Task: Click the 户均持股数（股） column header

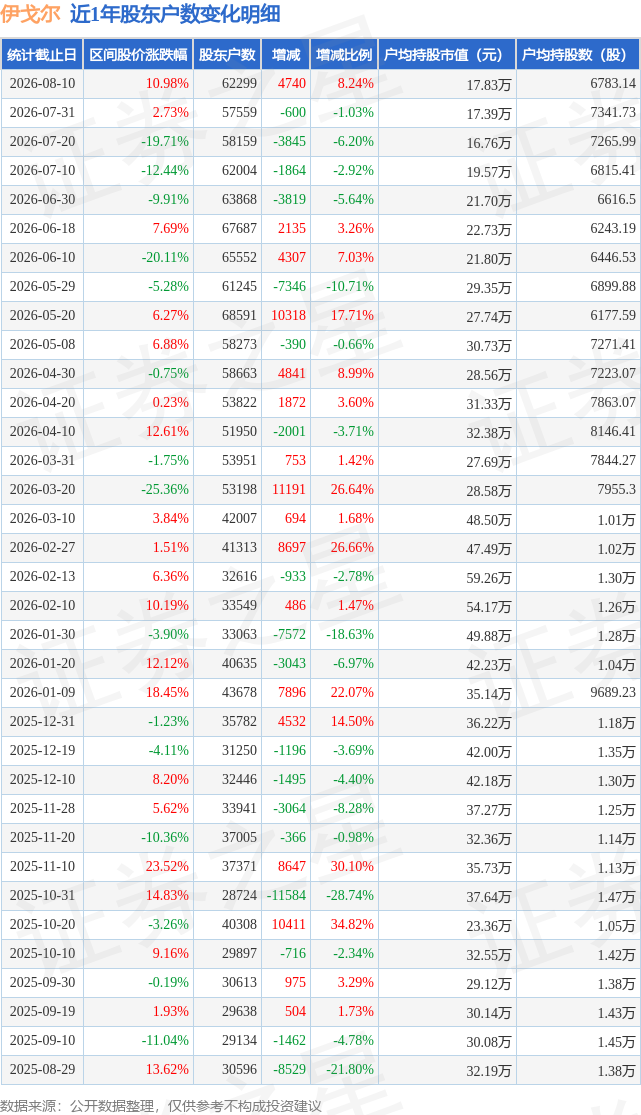Action: [x=578, y=55]
